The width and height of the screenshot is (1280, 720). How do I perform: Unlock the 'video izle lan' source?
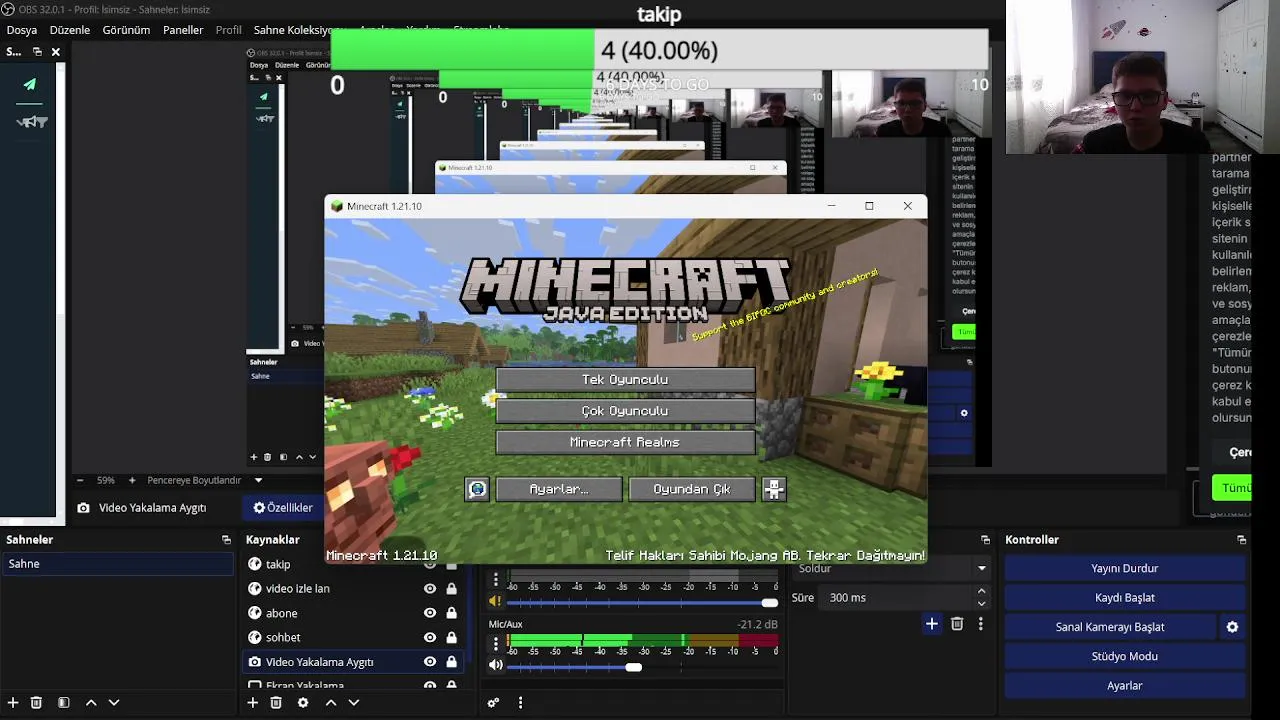(451, 589)
